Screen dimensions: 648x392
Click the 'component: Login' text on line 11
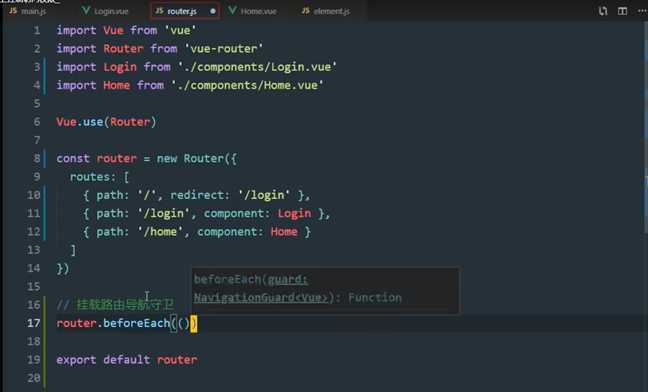257,214
